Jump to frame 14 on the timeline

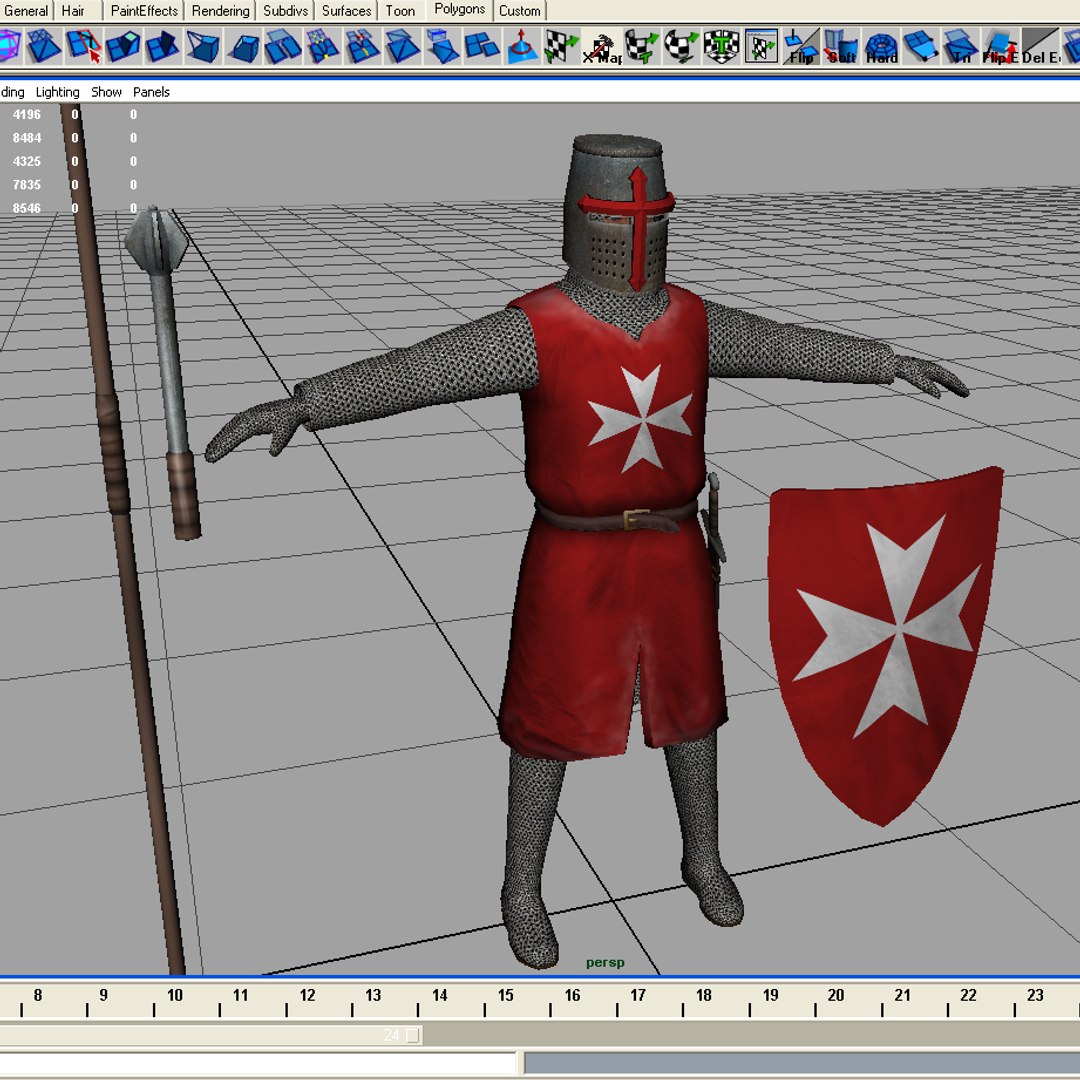pyautogui.click(x=439, y=995)
